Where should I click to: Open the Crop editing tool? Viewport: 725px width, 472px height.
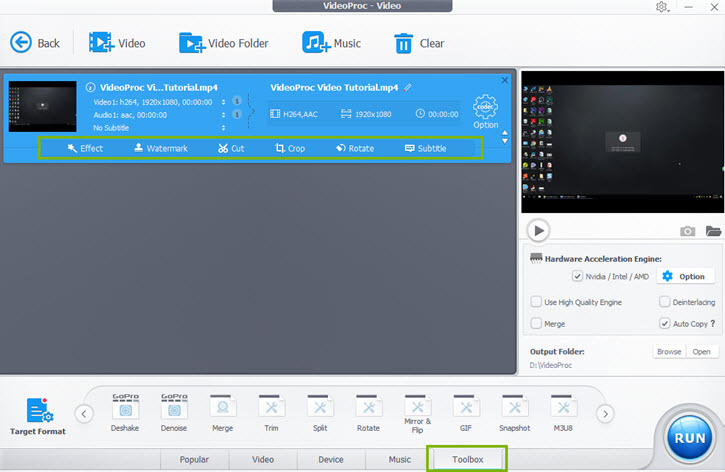(290, 148)
